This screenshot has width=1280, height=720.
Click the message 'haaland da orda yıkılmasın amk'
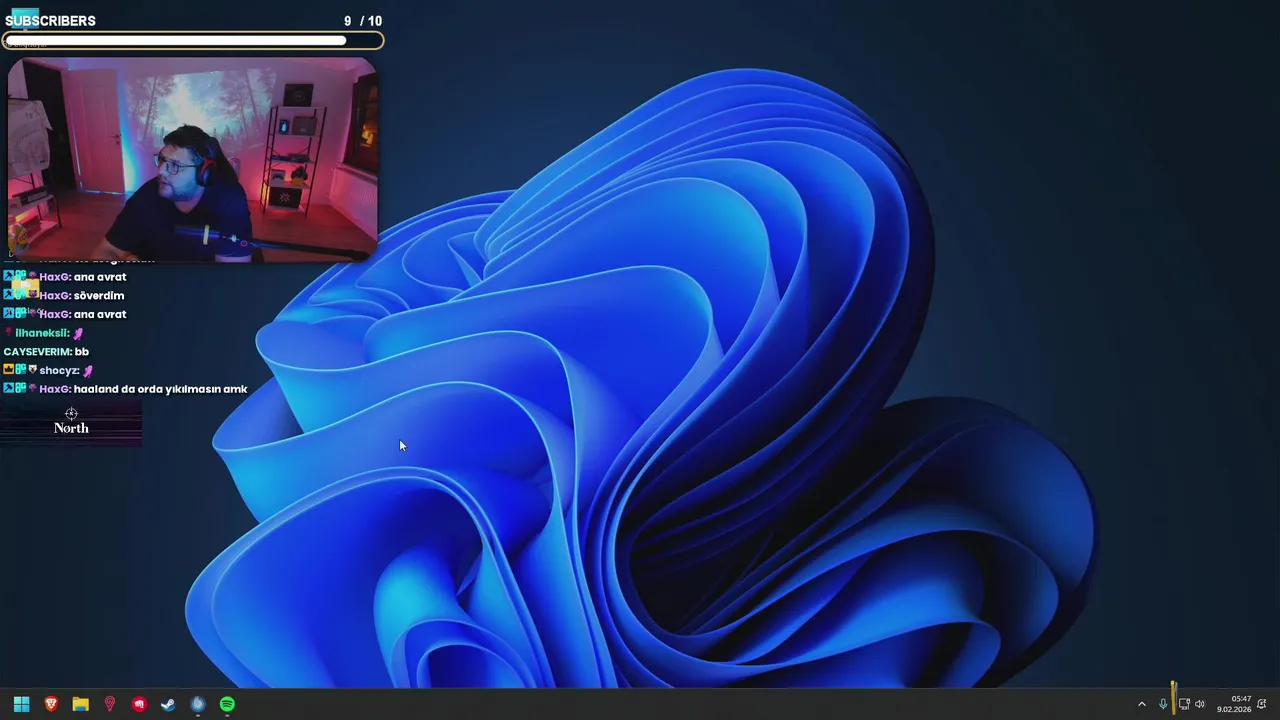click(160, 389)
